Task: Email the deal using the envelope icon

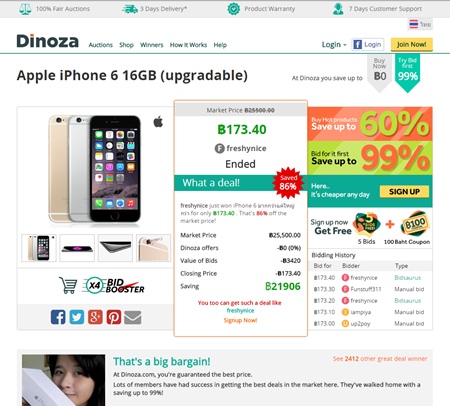Action: [133, 317]
